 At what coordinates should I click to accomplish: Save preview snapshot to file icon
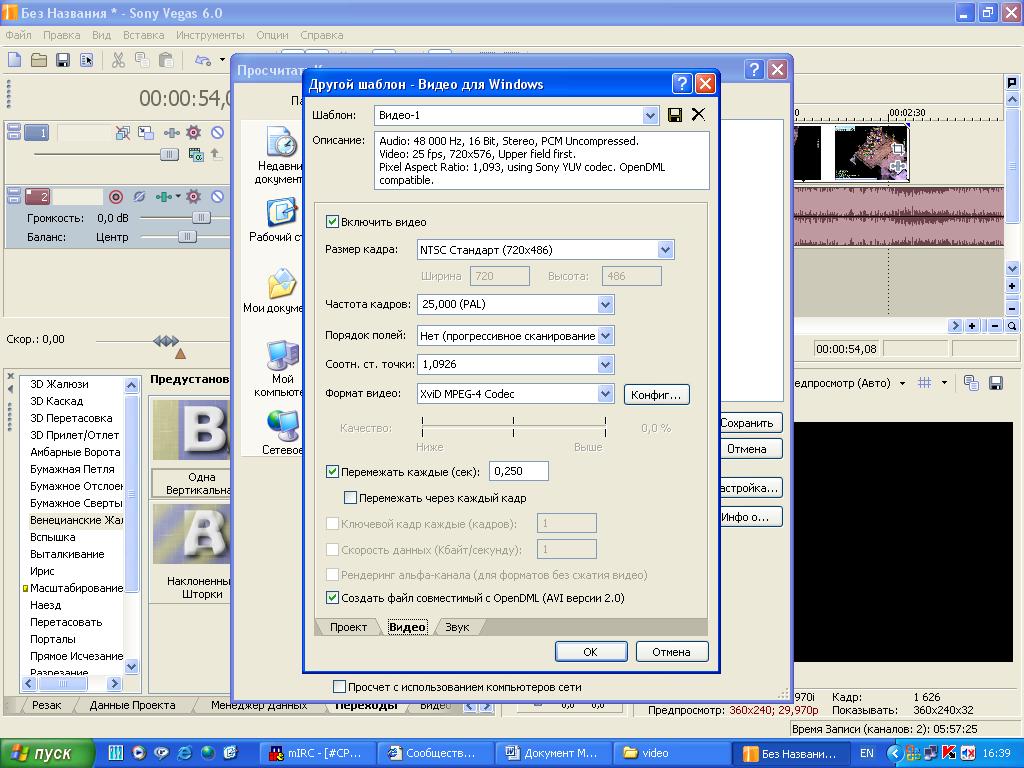995,383
